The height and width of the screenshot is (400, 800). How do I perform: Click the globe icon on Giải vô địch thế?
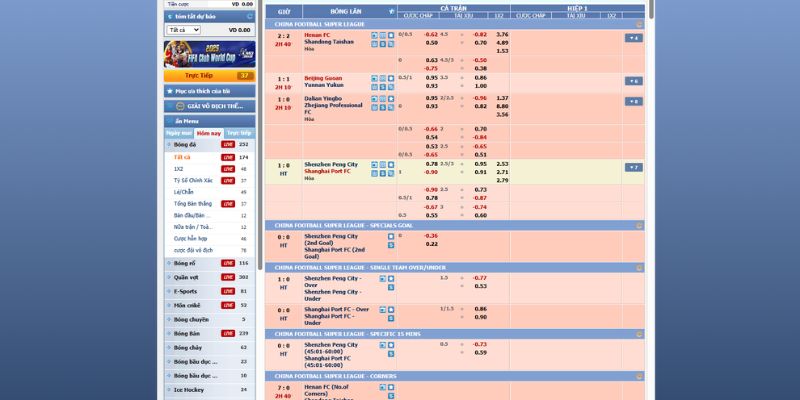tap(178, 105)
